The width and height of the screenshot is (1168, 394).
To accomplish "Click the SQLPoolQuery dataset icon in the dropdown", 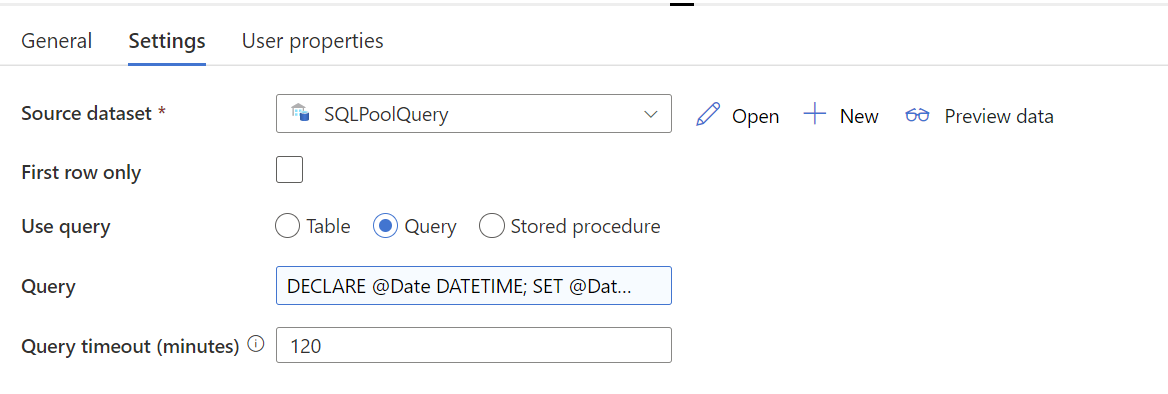I will [x=300, y=114].
